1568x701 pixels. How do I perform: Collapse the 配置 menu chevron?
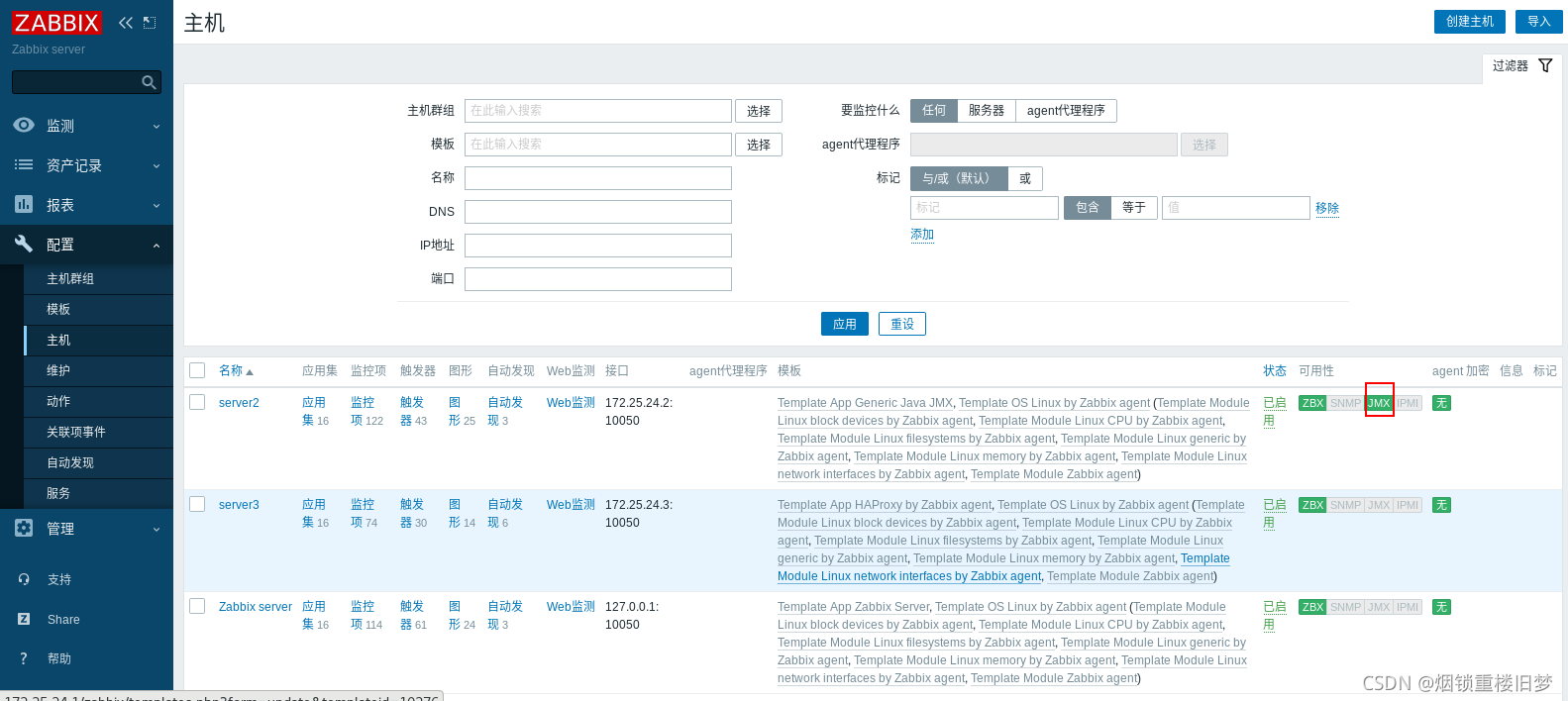[x=157, y=245]
